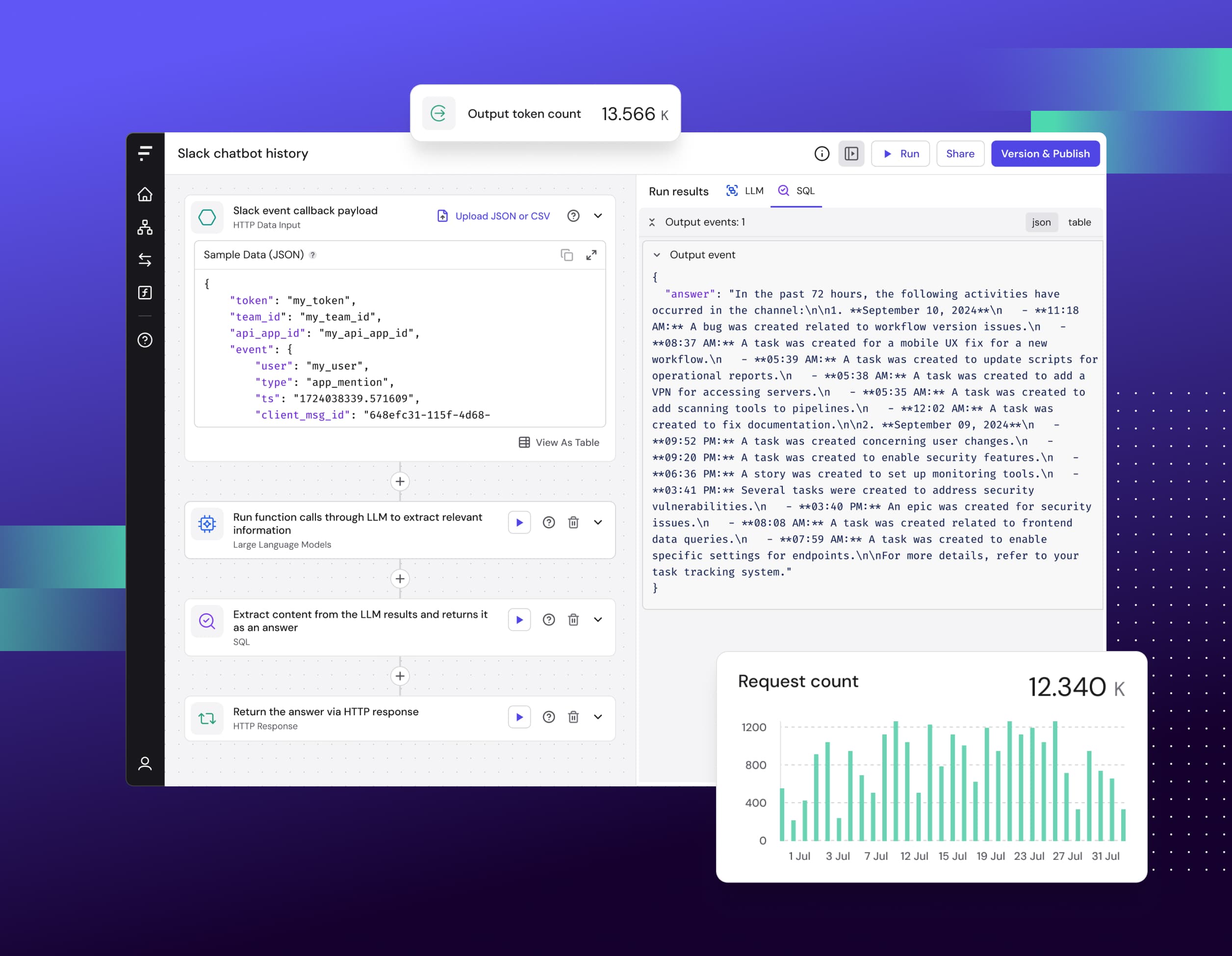Collapse the Slack event callback payload card

(x=598, y=216)
